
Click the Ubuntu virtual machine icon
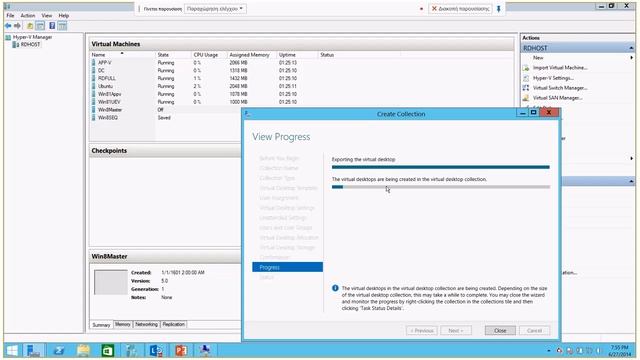tap(94, 86)
